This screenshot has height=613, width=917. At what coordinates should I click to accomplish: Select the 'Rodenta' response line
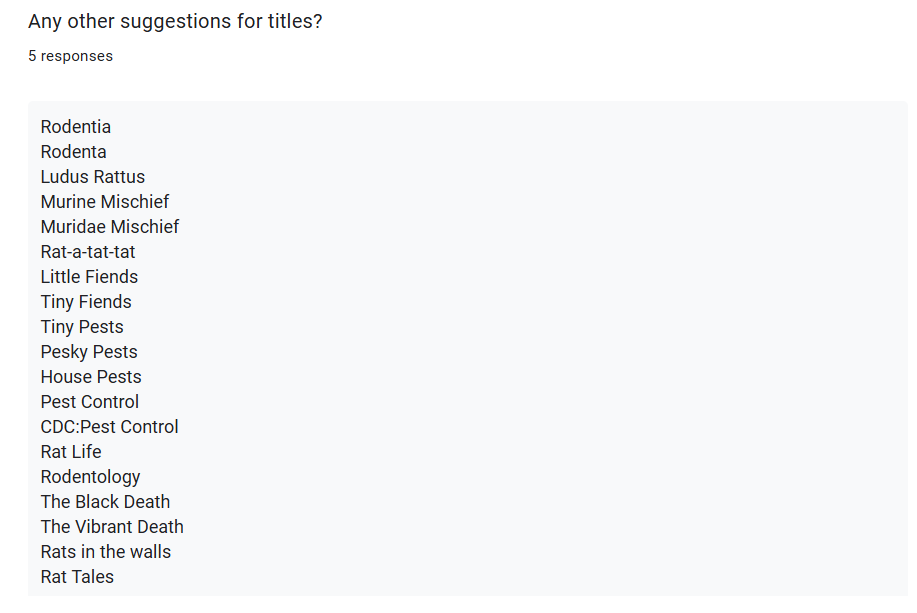pyautogui.click(x=73, y=152)
